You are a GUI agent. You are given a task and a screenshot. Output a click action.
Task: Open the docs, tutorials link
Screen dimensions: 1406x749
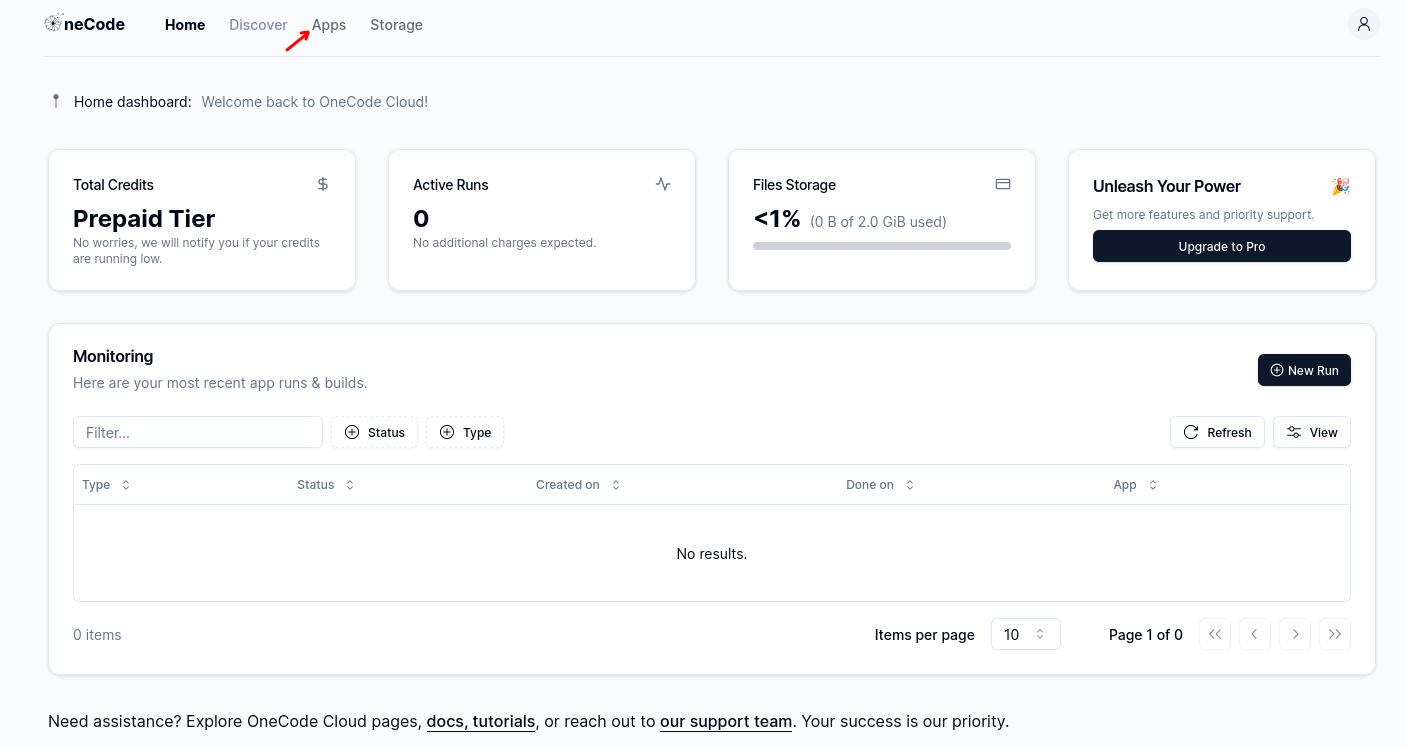pos(481,721)
